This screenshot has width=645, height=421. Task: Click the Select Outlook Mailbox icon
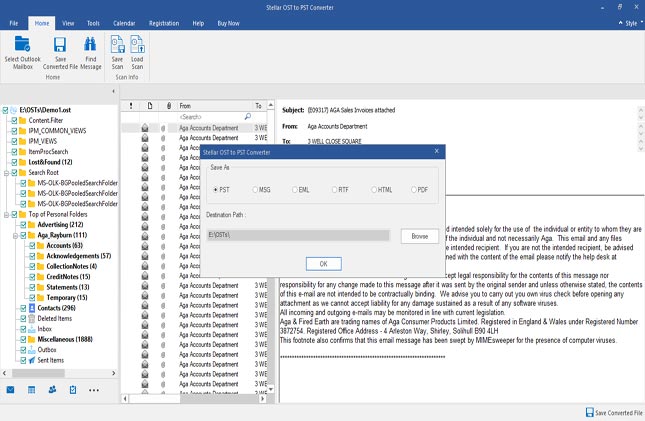[22, 44]
